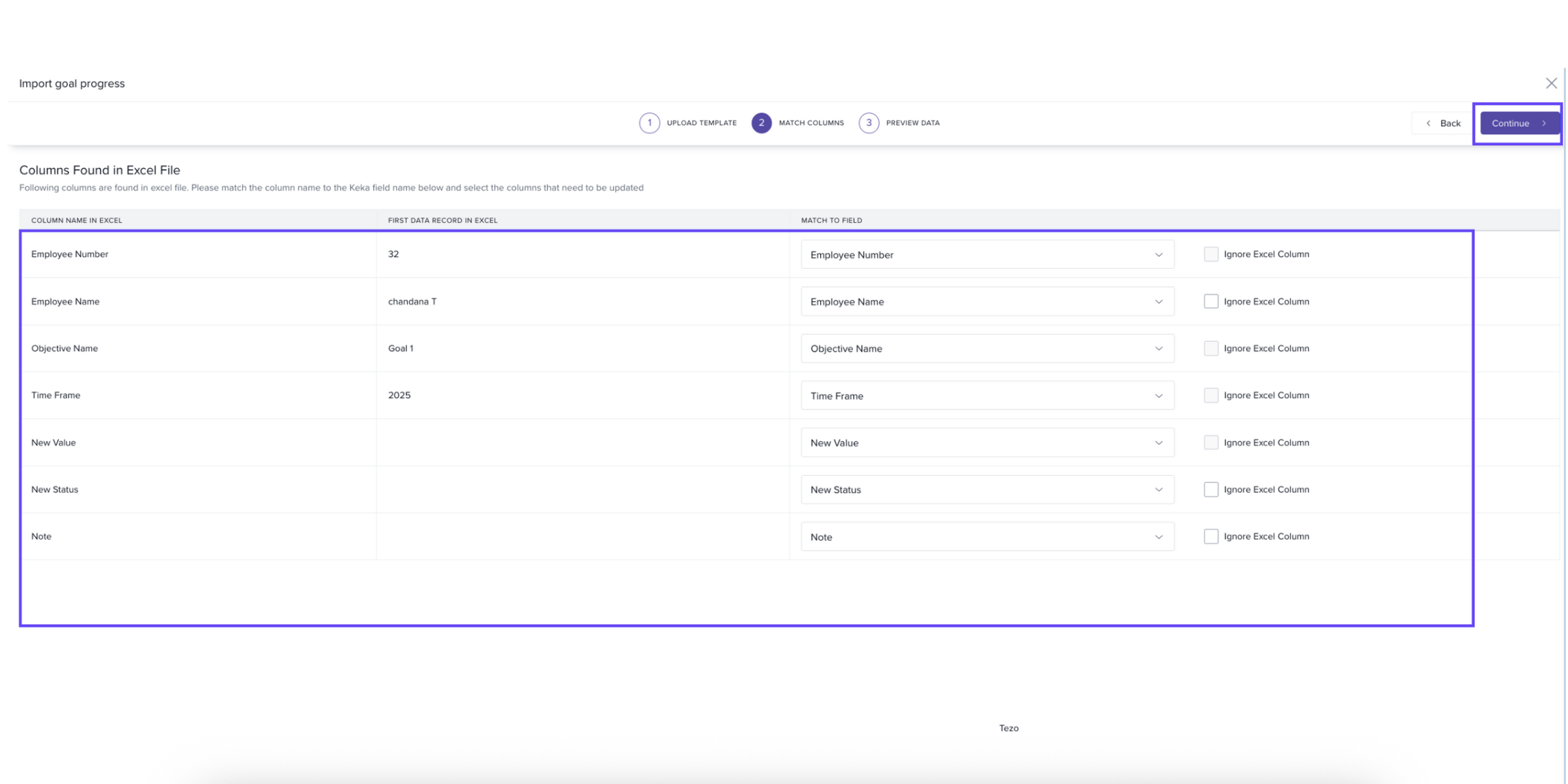Open the Time Frame match field dropdown
Viewport: 1568px width, 784px height.
coord(986,396)
